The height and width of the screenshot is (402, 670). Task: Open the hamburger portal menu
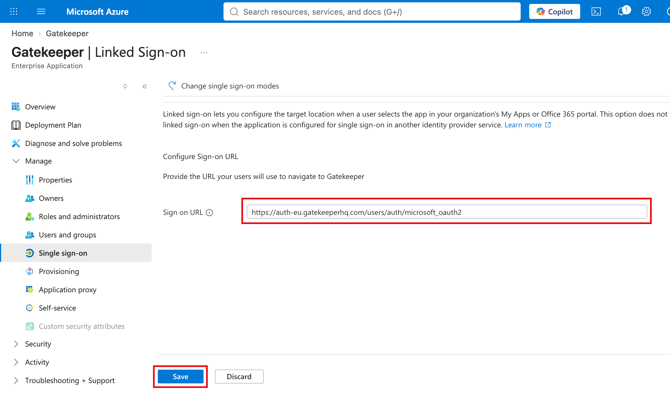(x=41, y=12)
